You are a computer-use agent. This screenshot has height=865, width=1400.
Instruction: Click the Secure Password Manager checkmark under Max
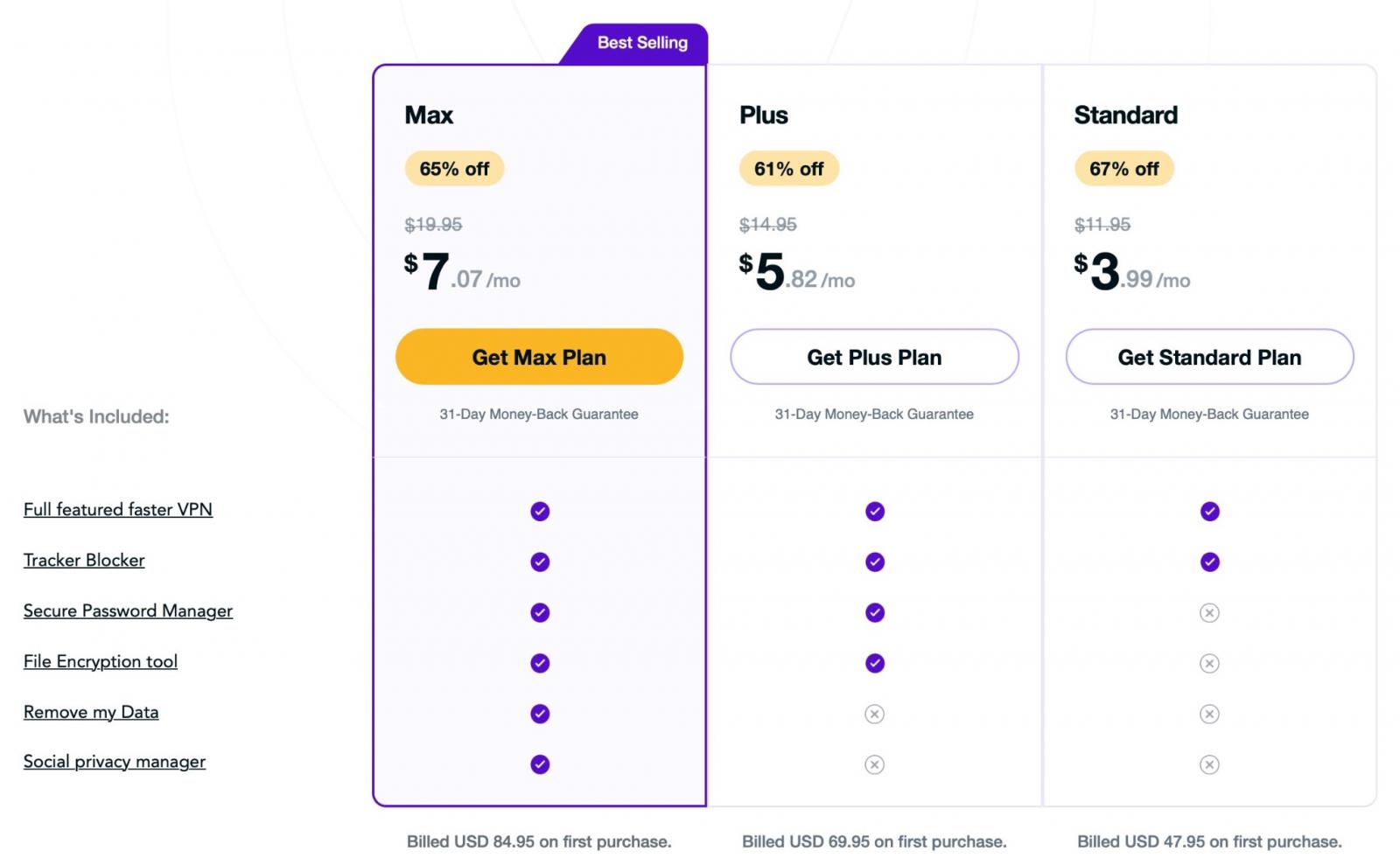[539, 613]
